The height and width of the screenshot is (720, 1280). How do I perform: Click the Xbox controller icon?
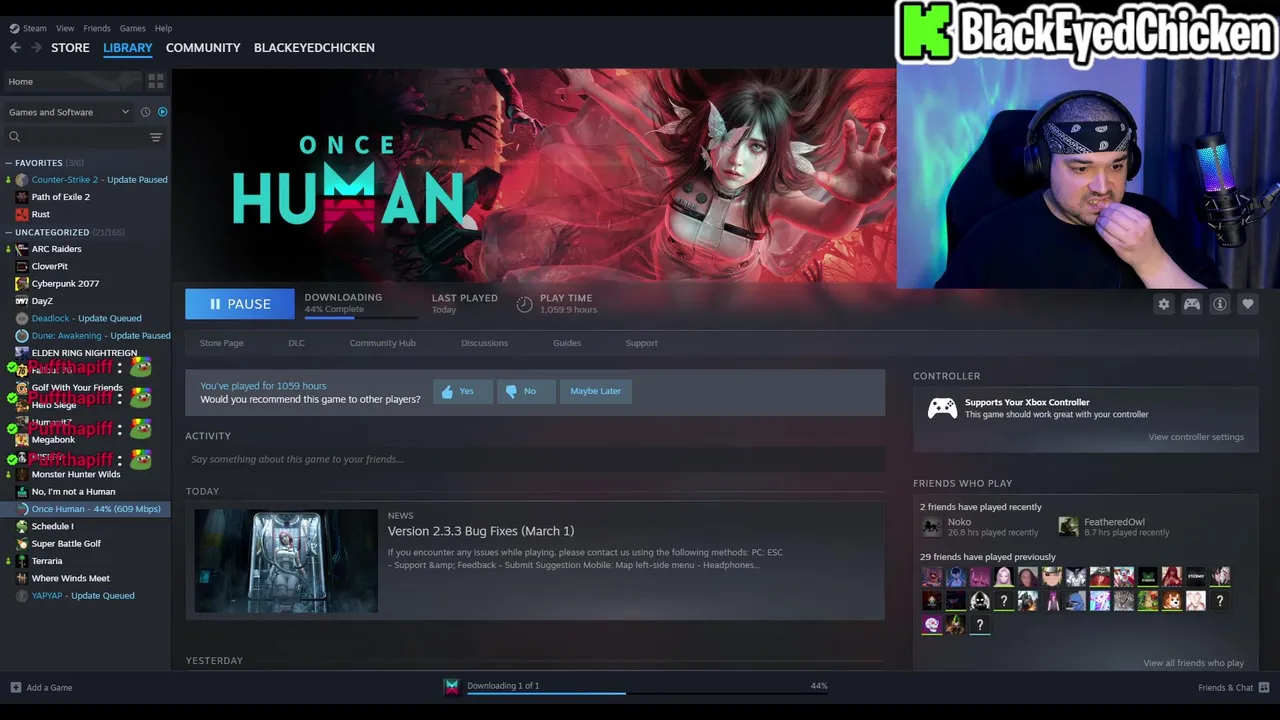coord(942,408)
